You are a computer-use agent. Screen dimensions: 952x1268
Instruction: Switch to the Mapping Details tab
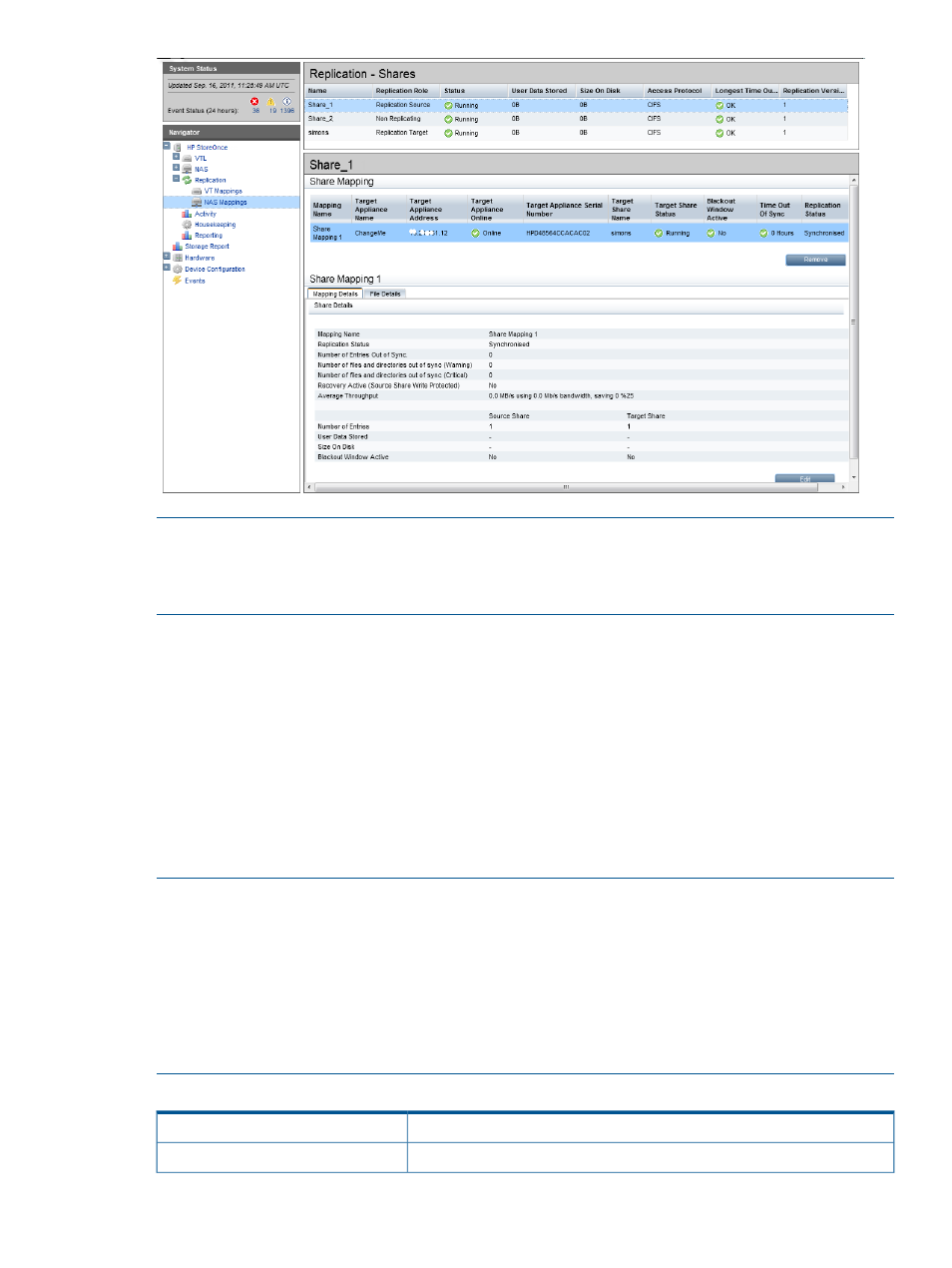[334, 294]
